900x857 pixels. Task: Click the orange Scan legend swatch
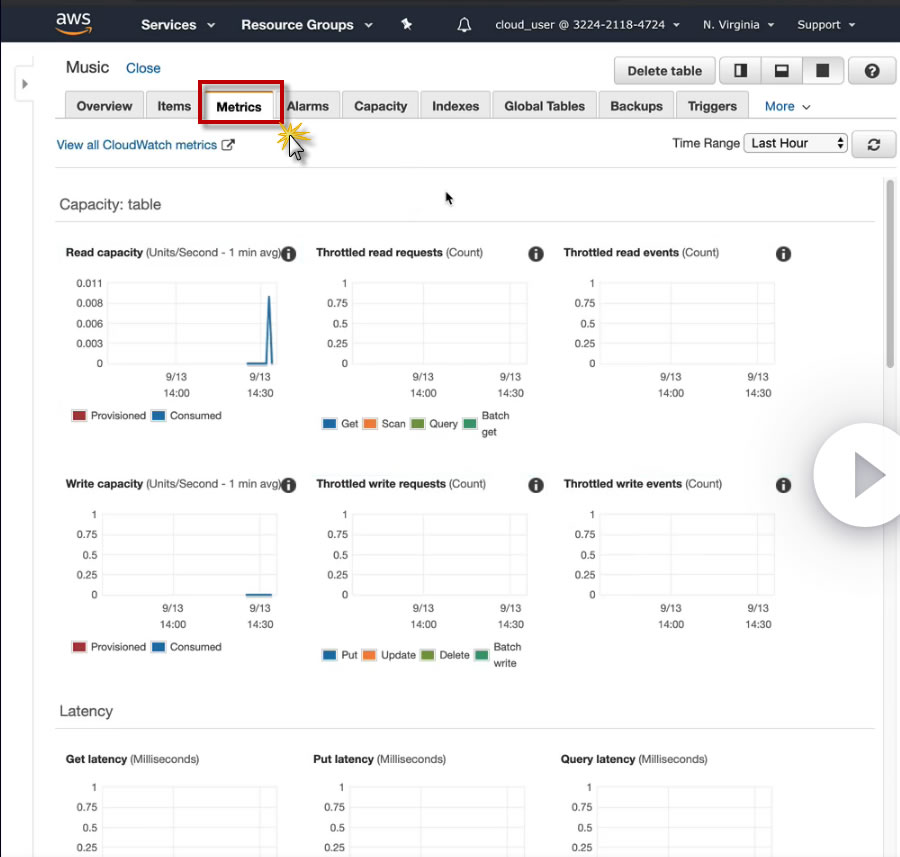pyautogui.click(x=370, y=424)
